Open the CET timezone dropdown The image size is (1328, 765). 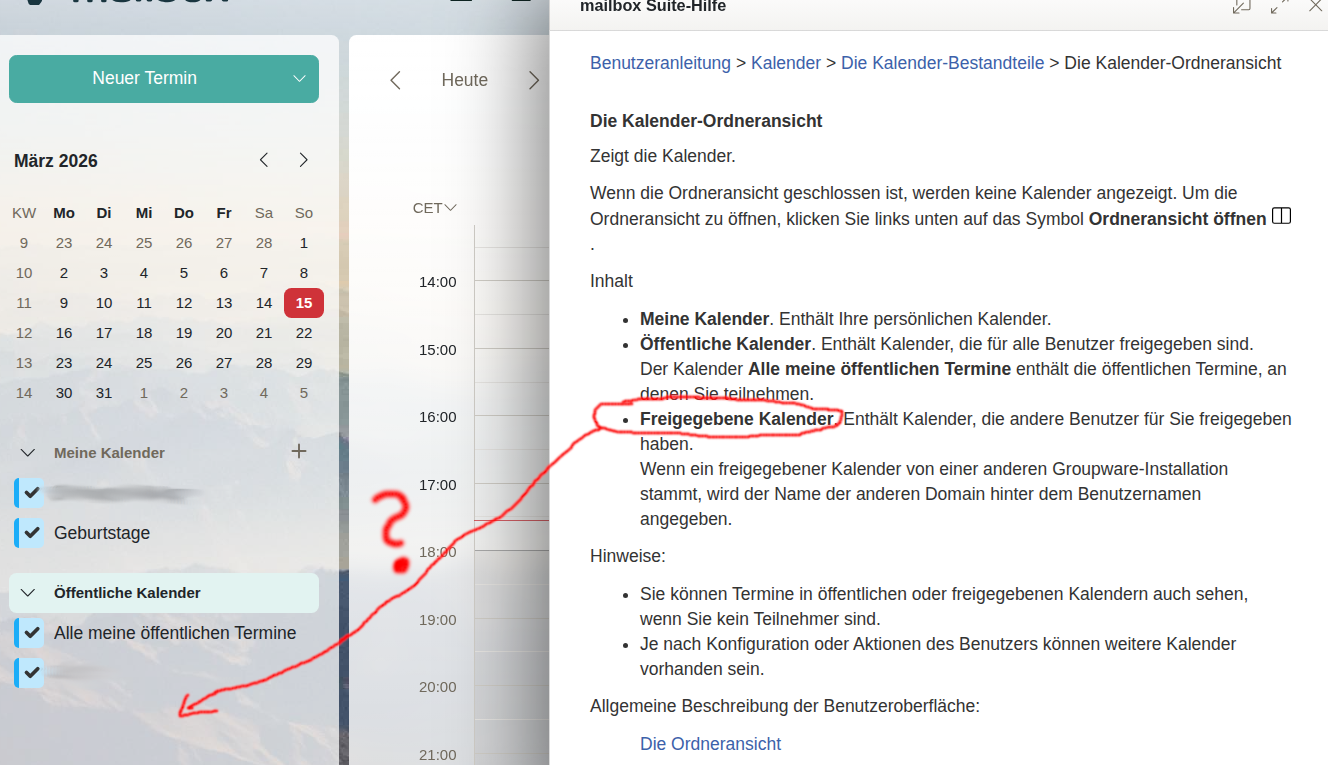434,208
